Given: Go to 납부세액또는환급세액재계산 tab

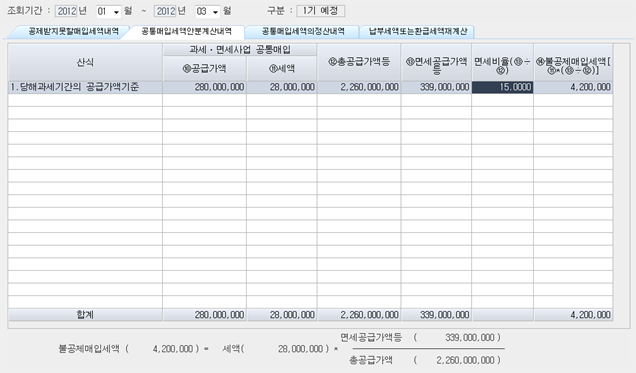Looking at the screenshot, I should click(418, 32).
